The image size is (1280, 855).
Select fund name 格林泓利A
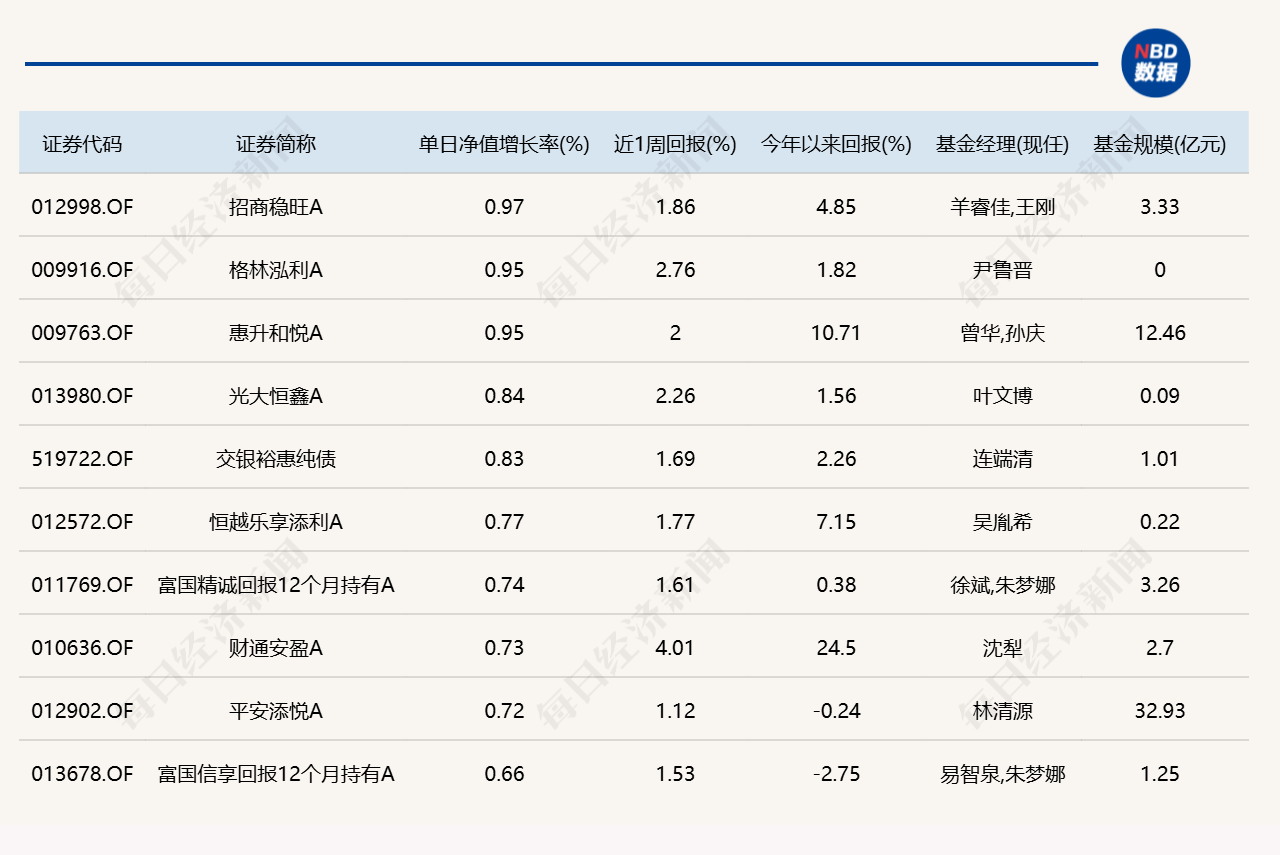pyautogui.click(x=276, y=270)
